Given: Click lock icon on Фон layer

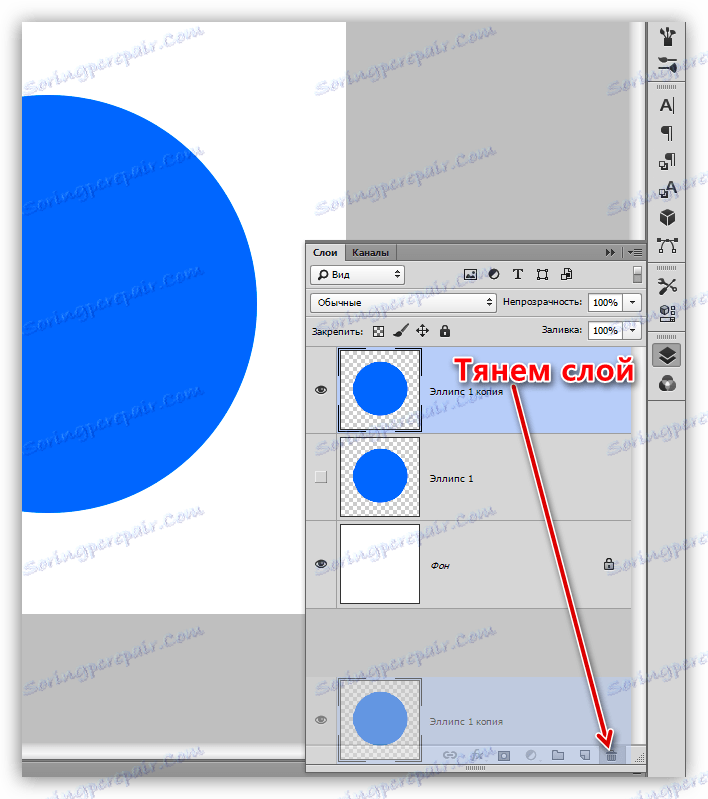Looking at the screenshot, I should tap(609, 564).
